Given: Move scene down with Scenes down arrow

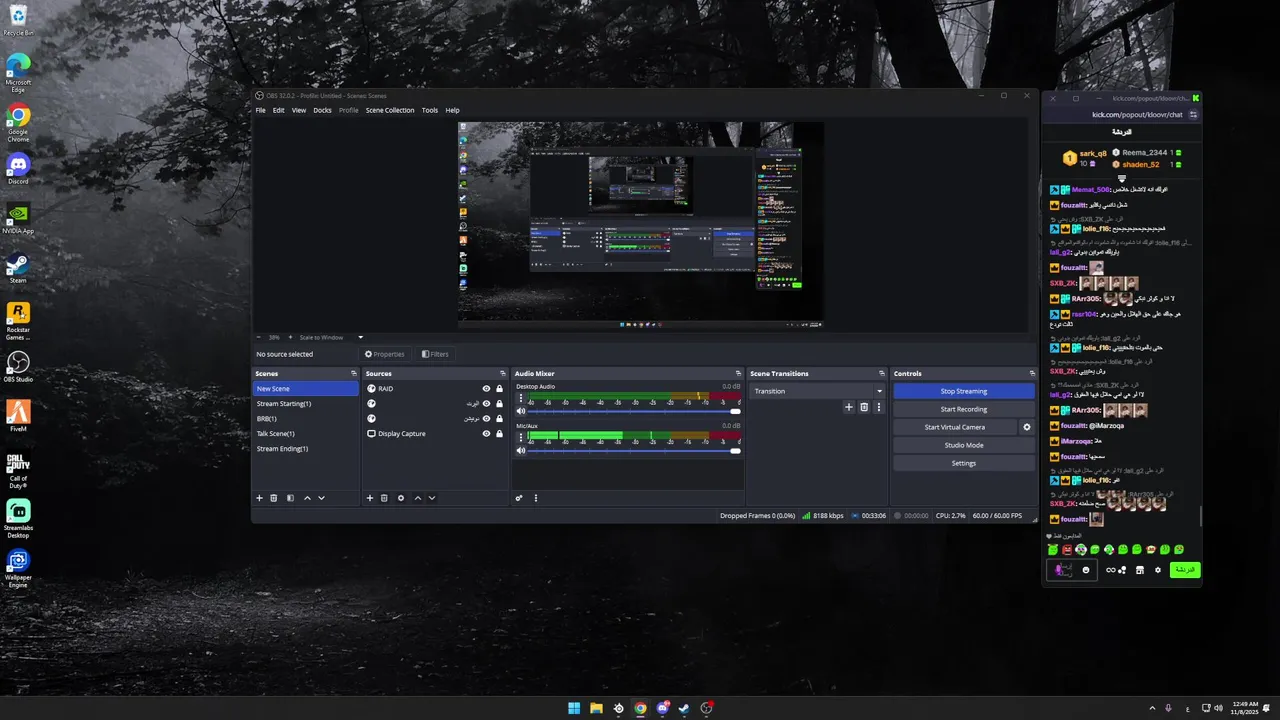Looking at the screenshot, I should tap(321, 498).
